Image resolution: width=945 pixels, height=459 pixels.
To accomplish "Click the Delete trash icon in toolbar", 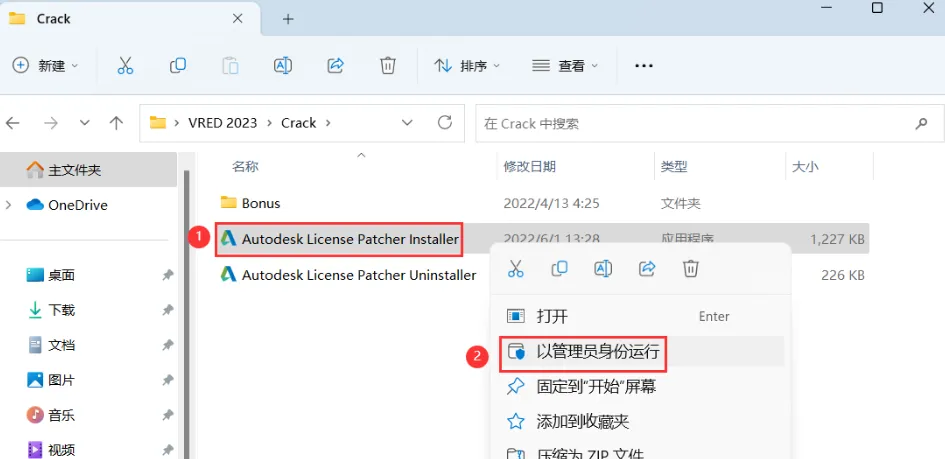I will pyautogui.click(x=388, y=65).
